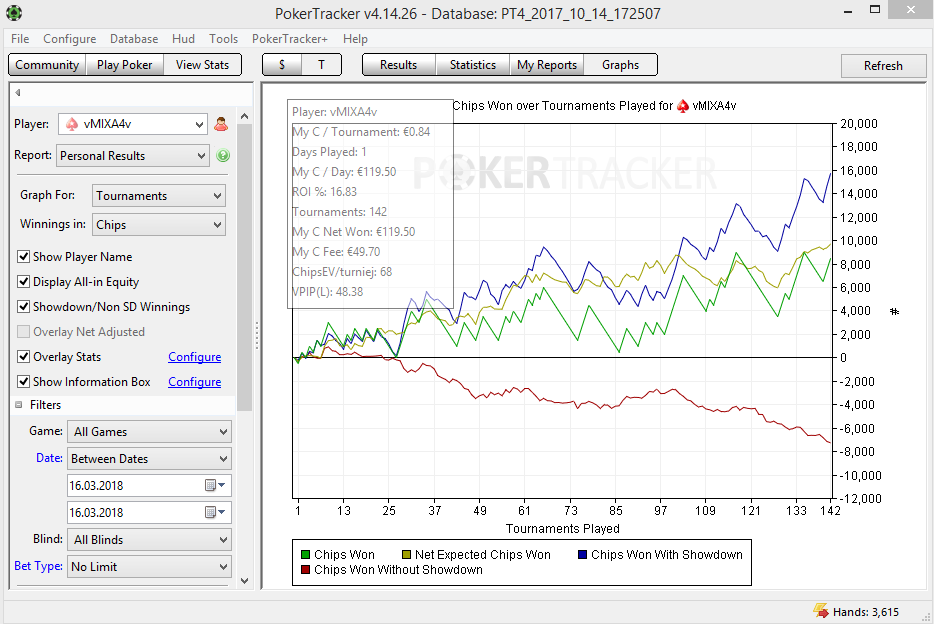Open the end date calendar picker
The image size is (934, 624).
click(215, 512)
